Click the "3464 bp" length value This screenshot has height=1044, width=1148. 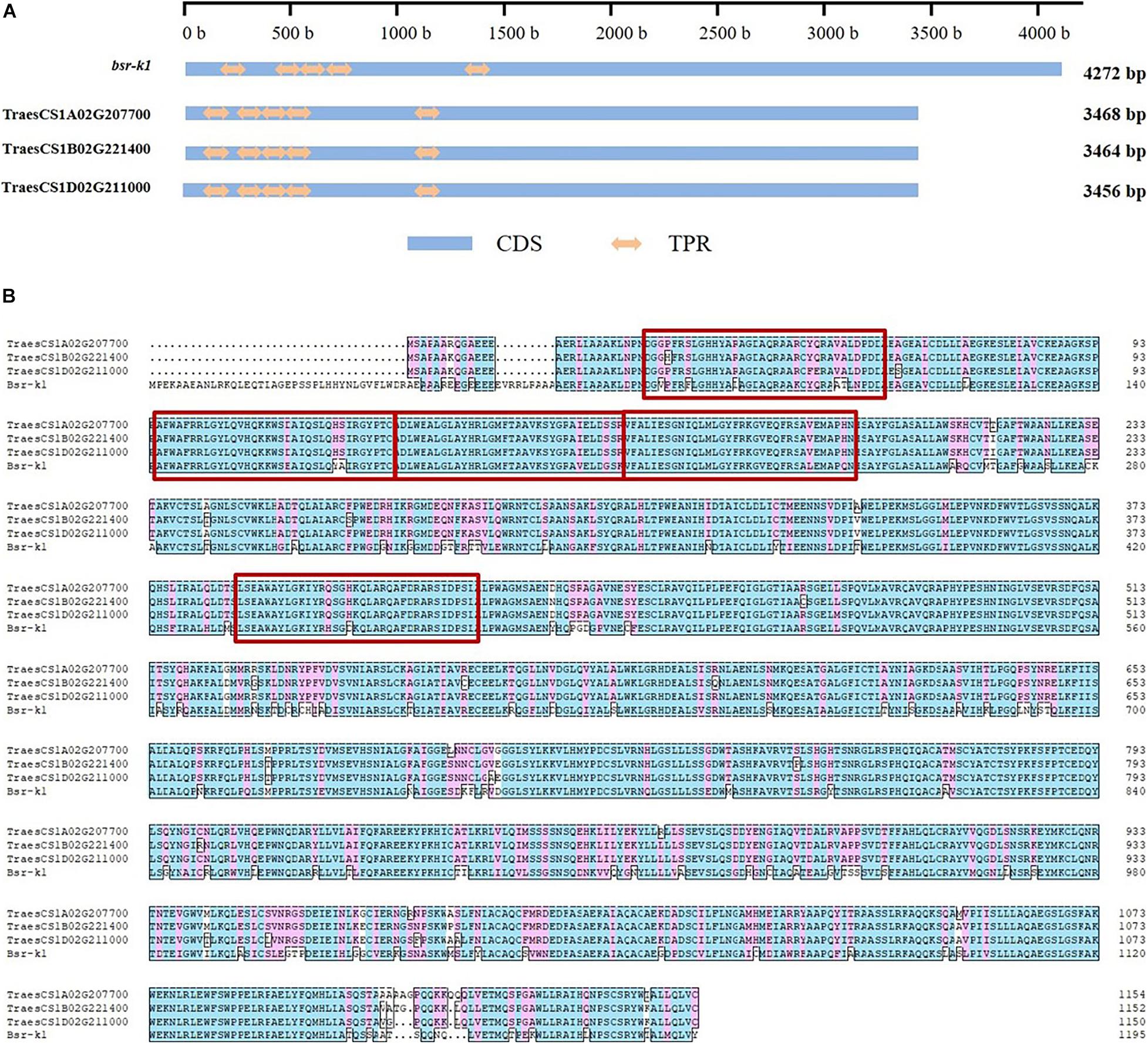click(1114, 151)
